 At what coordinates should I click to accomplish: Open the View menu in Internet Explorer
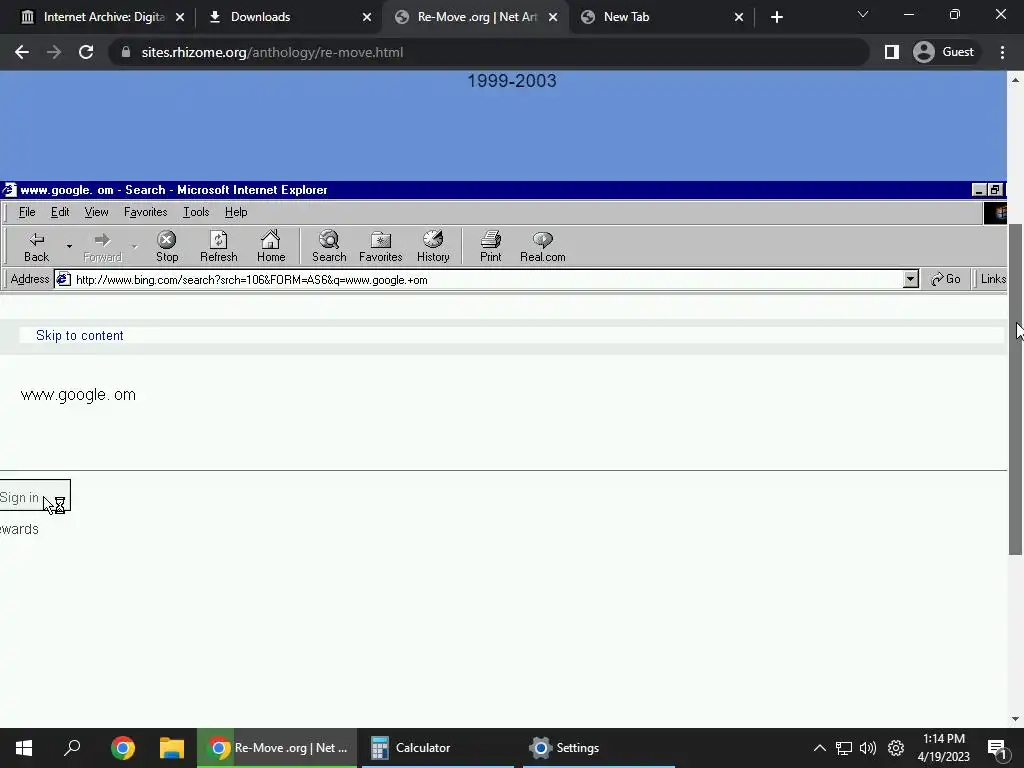pyautogui.click(x=96, y=212)
